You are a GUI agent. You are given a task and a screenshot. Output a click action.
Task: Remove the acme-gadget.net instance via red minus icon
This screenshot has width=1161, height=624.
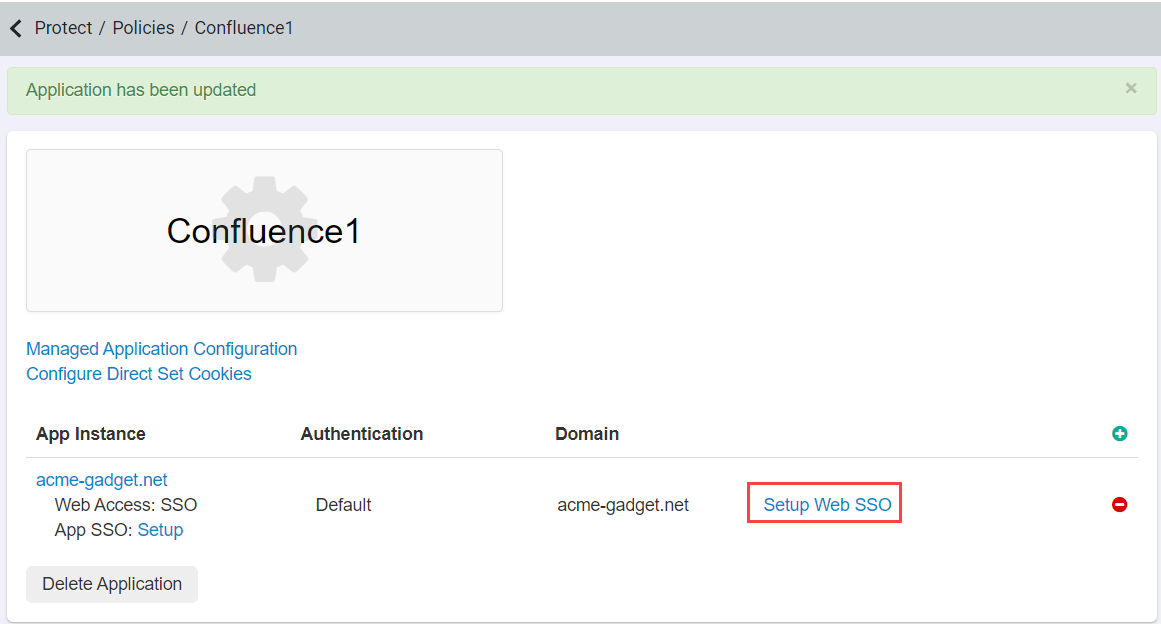[1120, 506]
